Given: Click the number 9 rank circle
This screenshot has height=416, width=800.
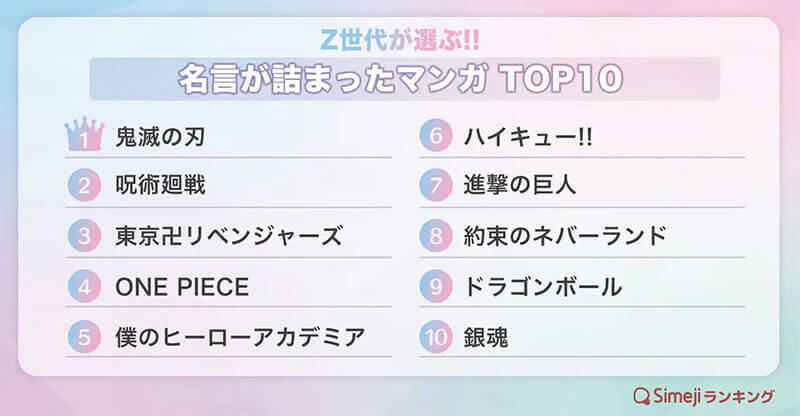Looking at the screenshot, I should pyautogui.click(x=436, y=287).
